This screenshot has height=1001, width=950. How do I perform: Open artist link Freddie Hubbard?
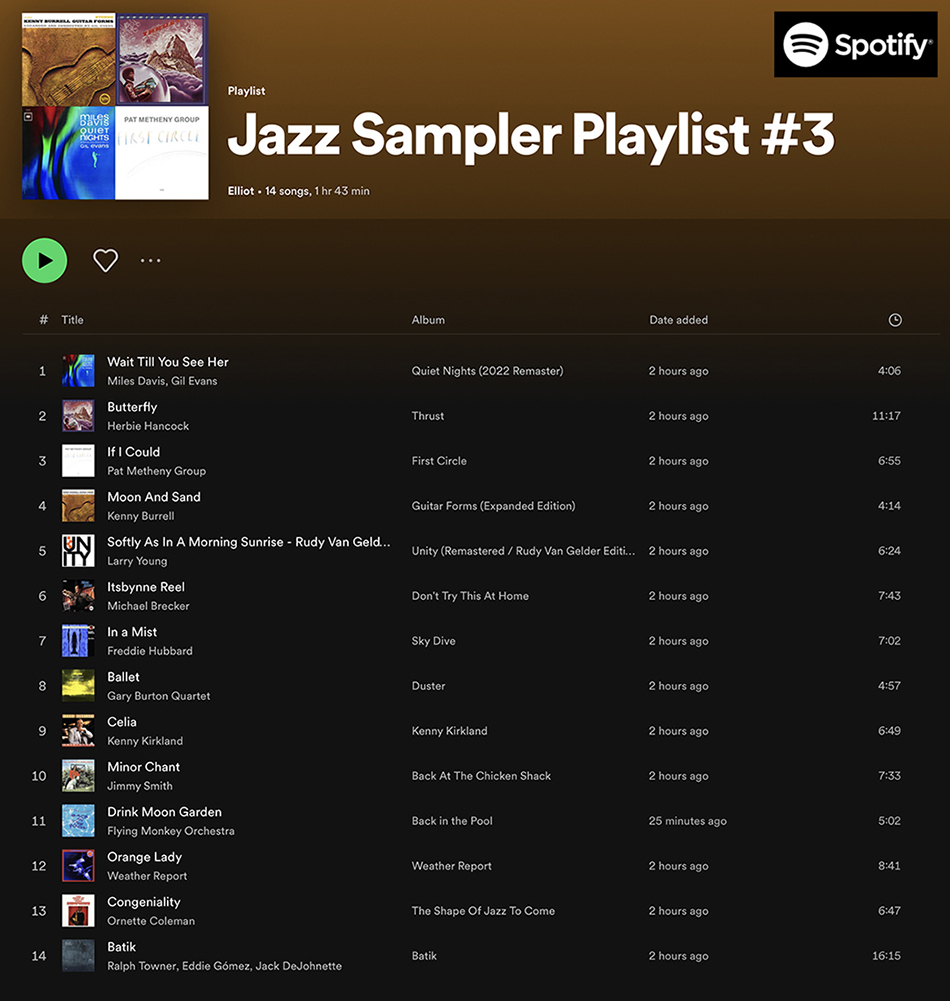pos(150,651)
